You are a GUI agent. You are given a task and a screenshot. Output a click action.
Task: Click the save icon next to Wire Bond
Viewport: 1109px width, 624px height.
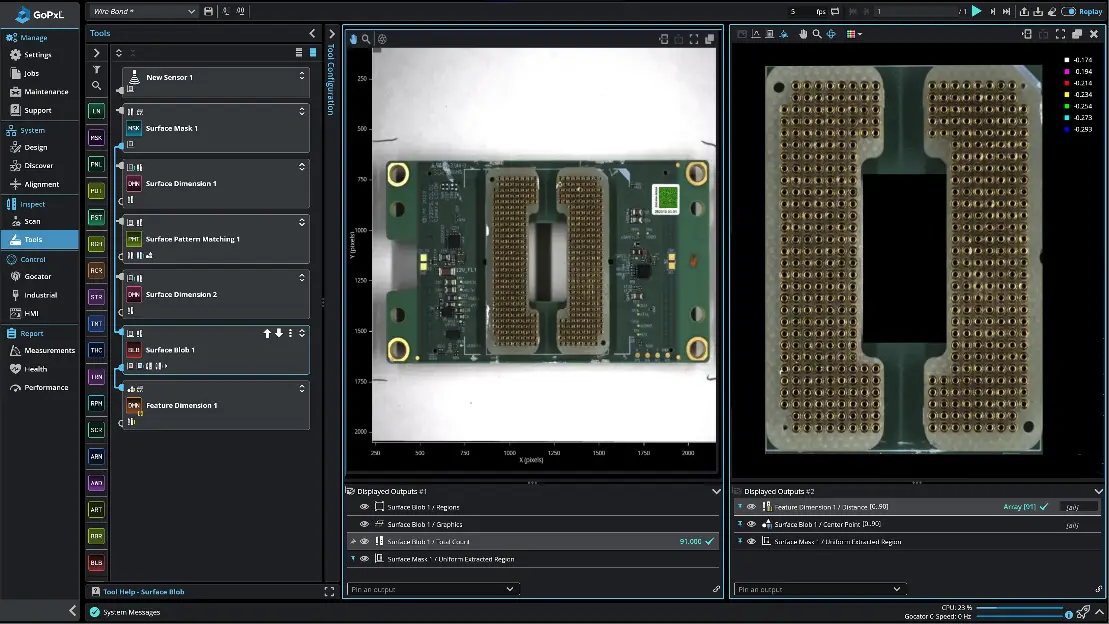210,10
